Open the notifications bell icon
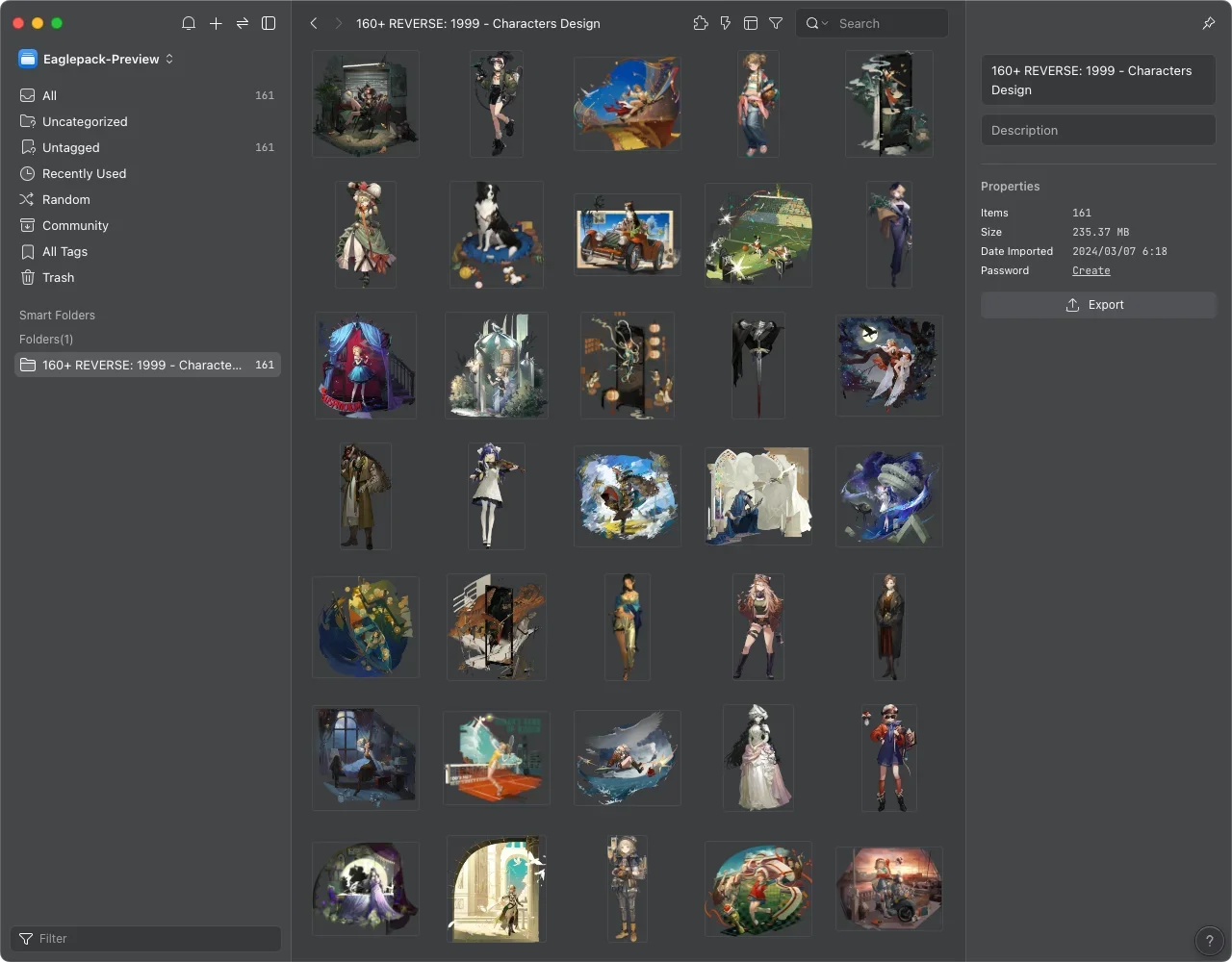This screenshot has height=962, width=1232. [x=189, y=23]
